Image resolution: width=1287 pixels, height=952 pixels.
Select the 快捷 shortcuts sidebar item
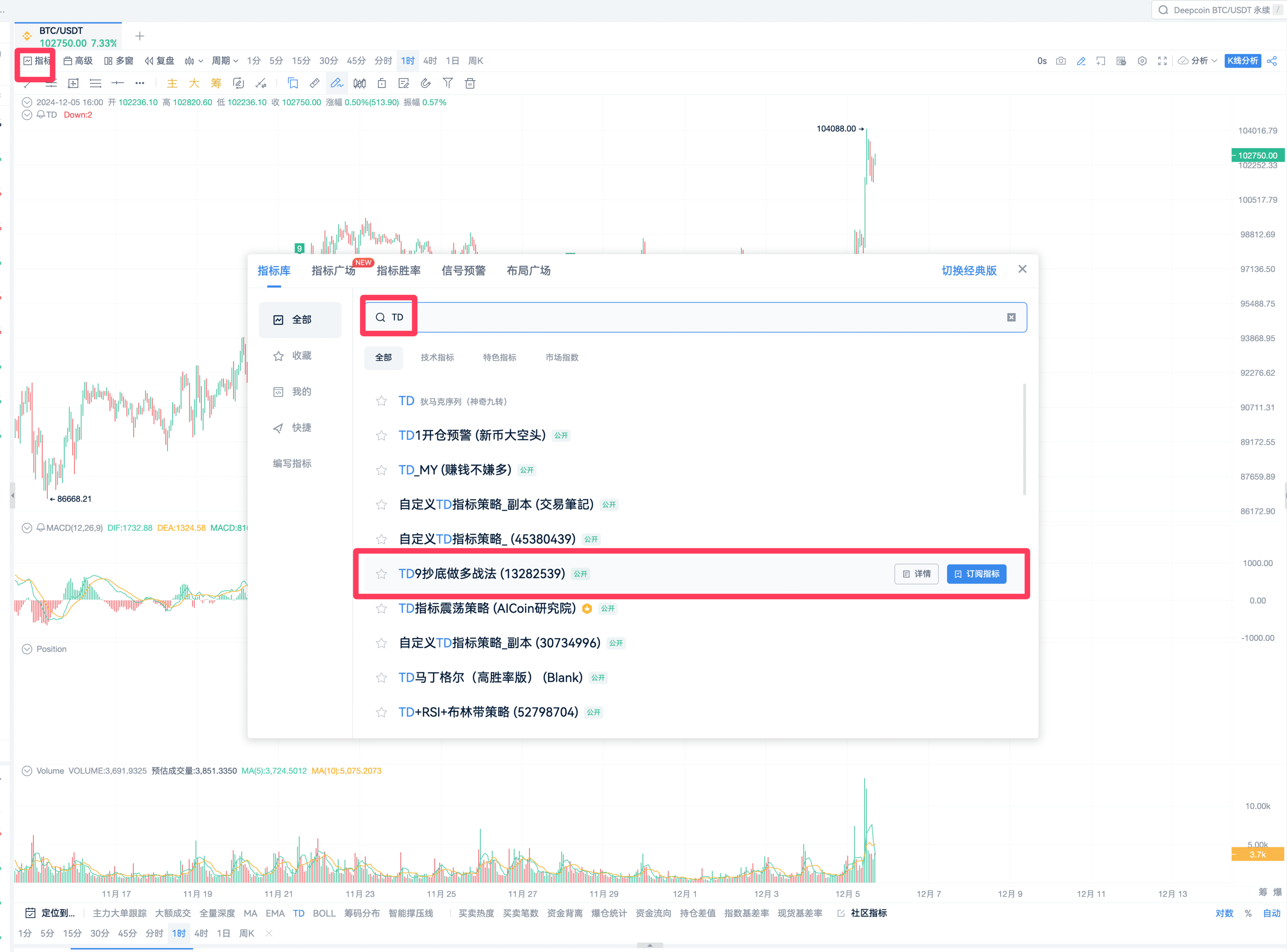click(x=300, y=427)
